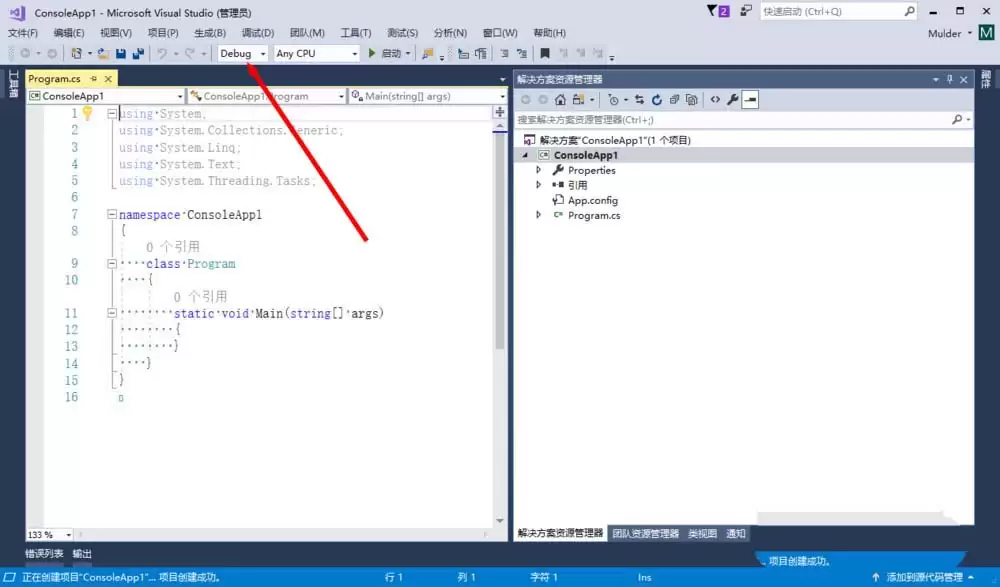The image size is (1000, 587).
Task: Open a new project via the New Project icon
Action: (x=77, y=52)
